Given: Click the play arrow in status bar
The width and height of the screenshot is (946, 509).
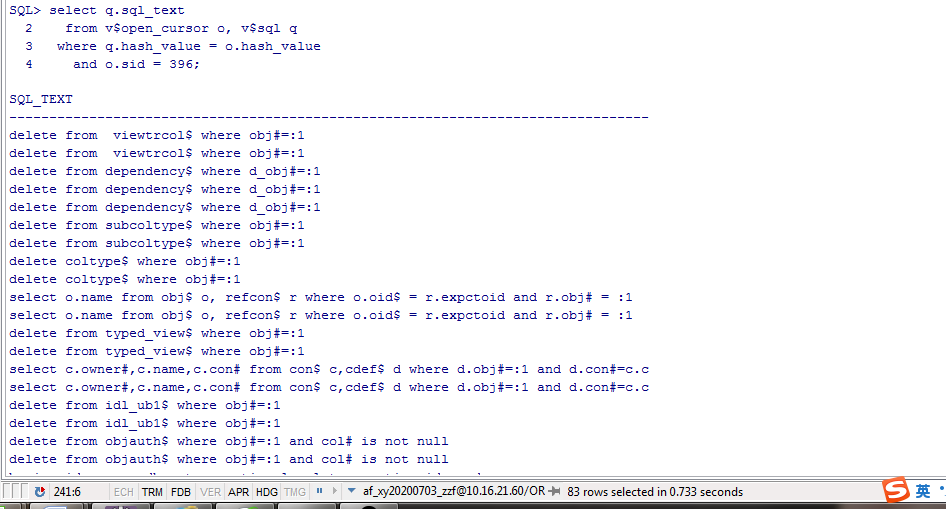Looking at the screenshot, I should tap(335, 492).
